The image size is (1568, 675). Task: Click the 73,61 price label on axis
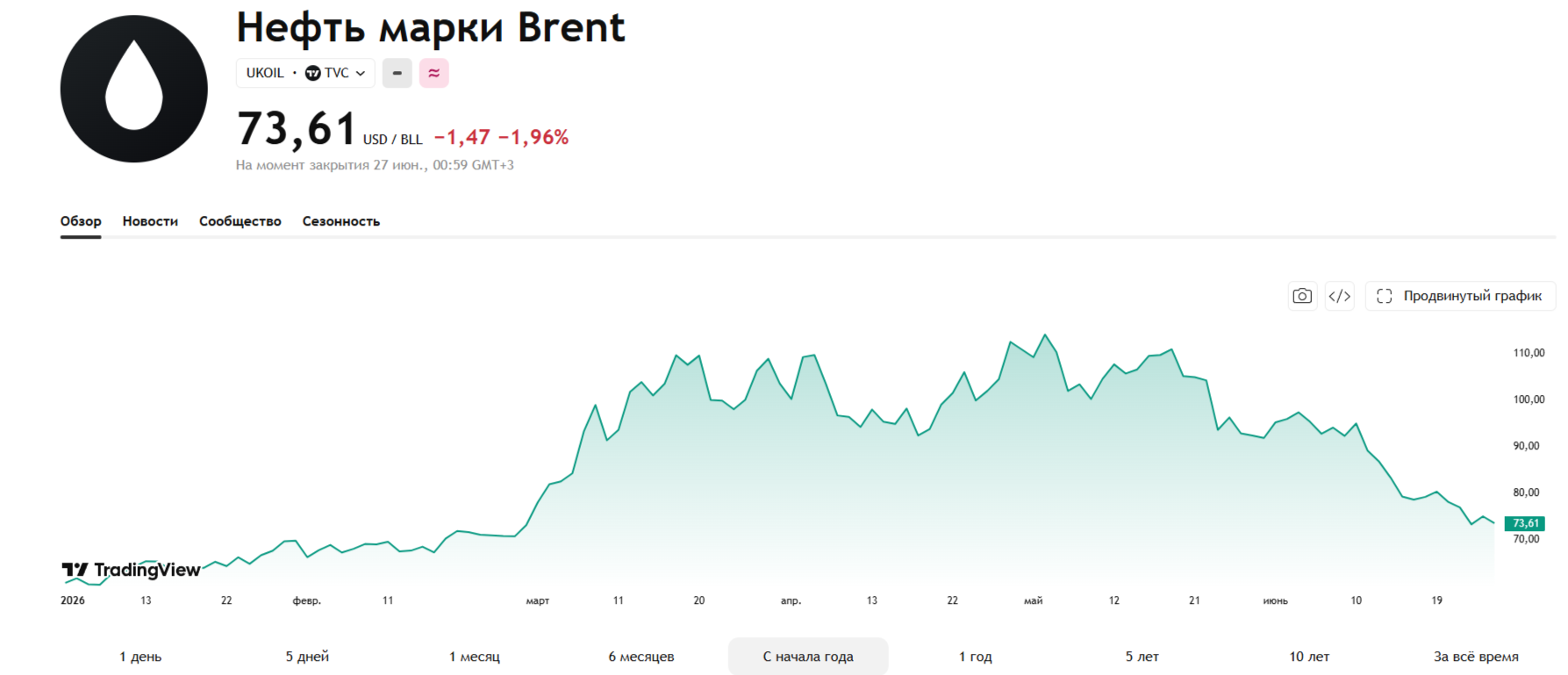coord(1525,523)
